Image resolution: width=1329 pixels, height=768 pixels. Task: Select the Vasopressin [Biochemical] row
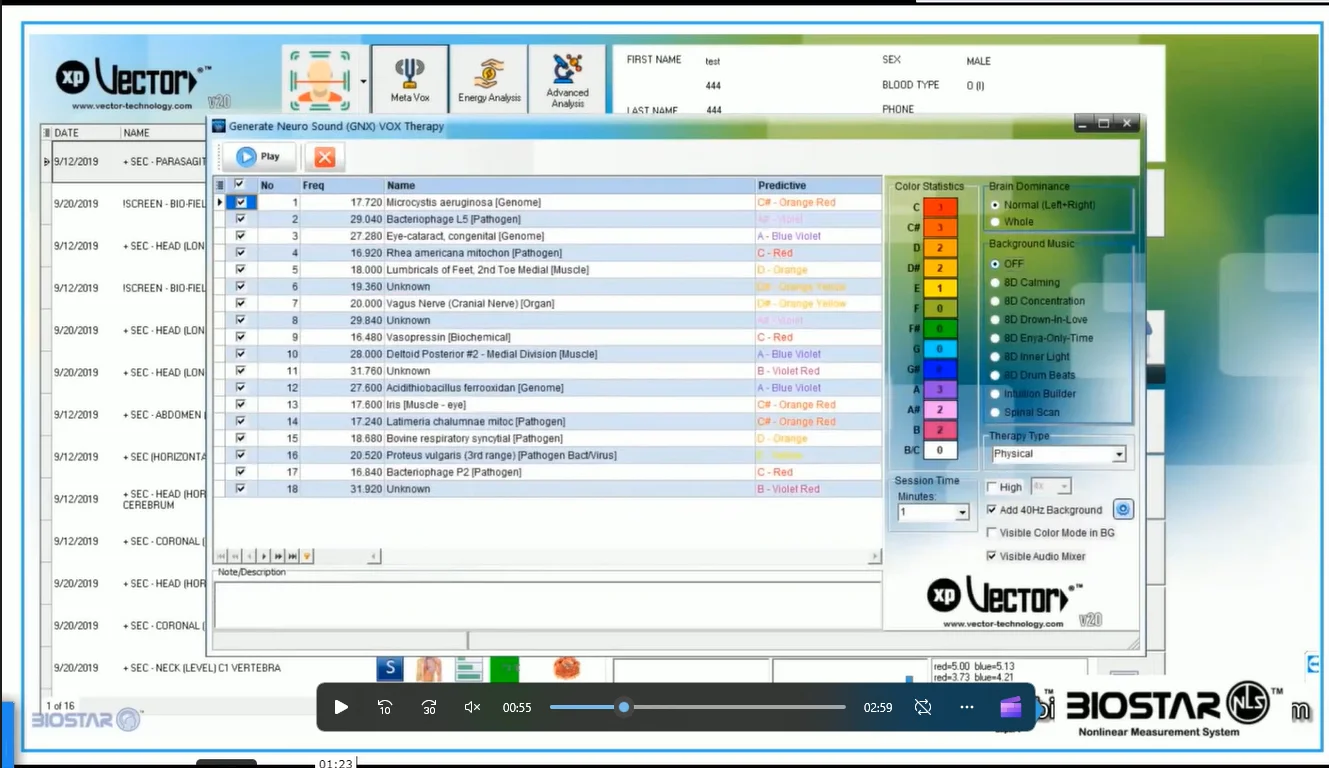(x=448, y=337)
